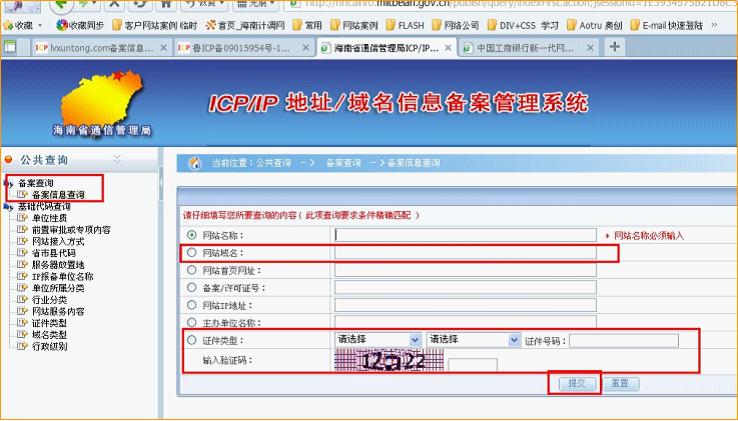The height and width of the screenshot is (421, 738).
Task: Click the 网站名称 text input field
Action: (x=464, y=235)
